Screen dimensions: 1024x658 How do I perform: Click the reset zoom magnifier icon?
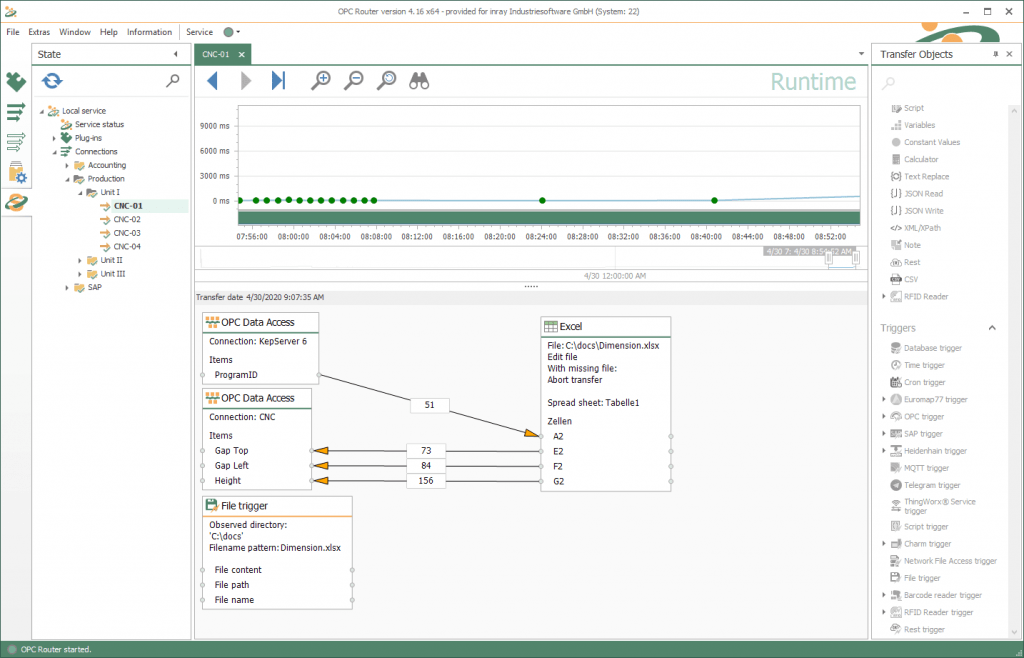tap(386, 81)
